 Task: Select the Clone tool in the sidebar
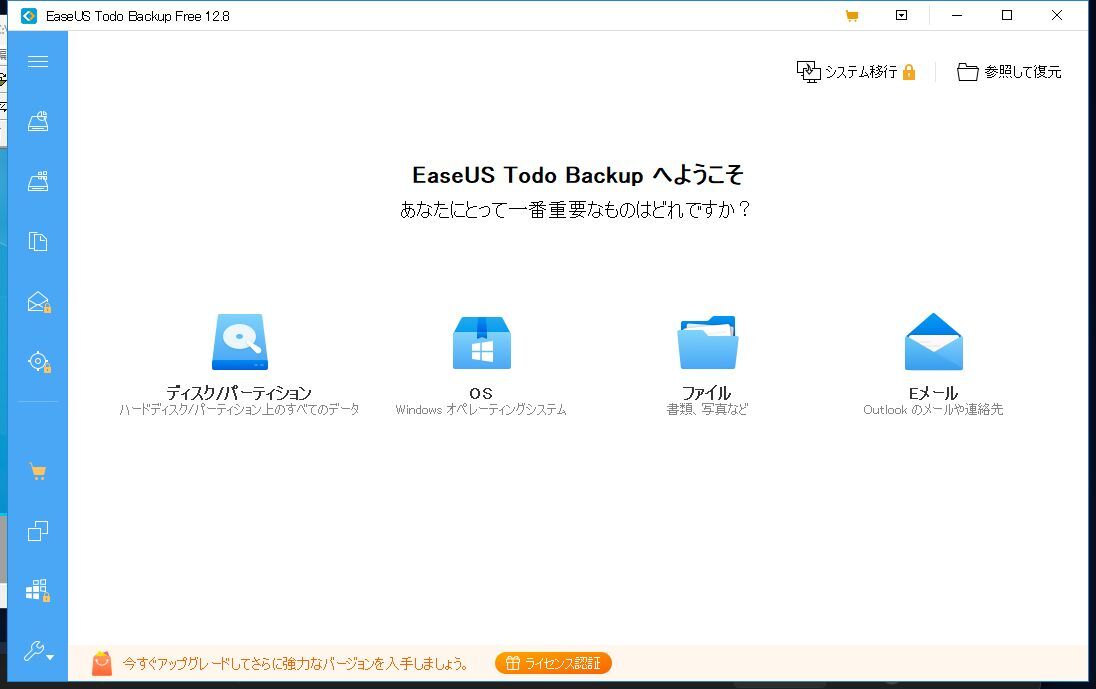coord(38,531)
